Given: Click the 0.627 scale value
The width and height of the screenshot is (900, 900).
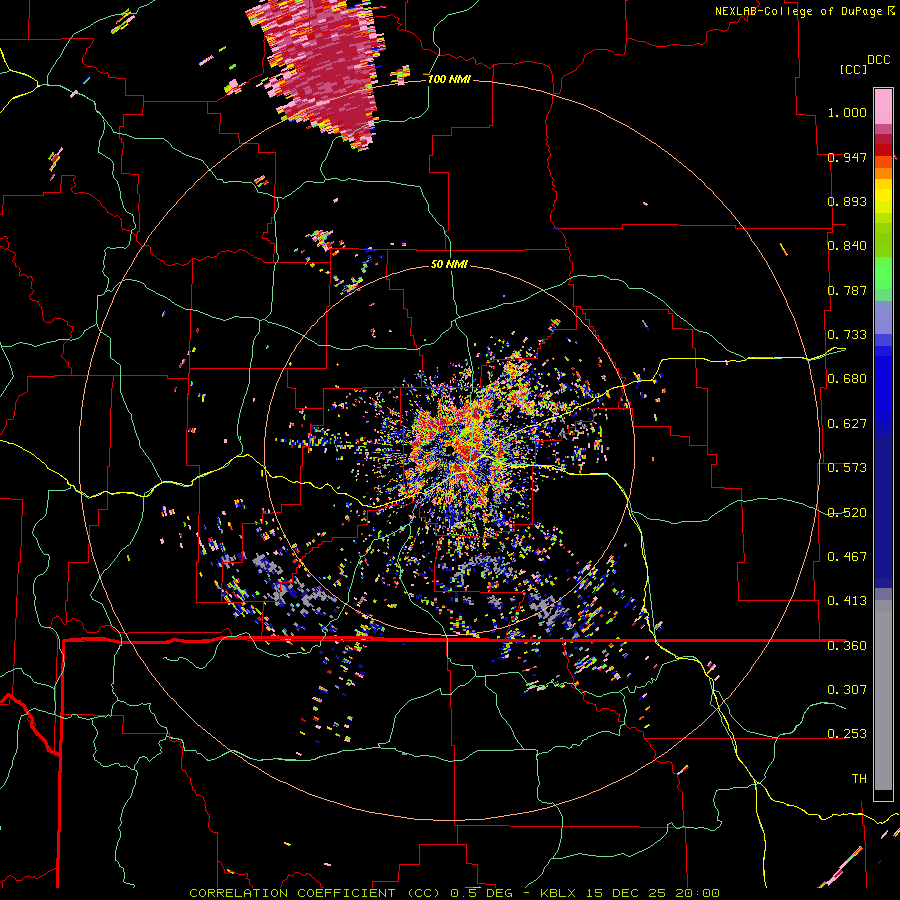Looking at the screenshot, I should [x=847, y=424].
